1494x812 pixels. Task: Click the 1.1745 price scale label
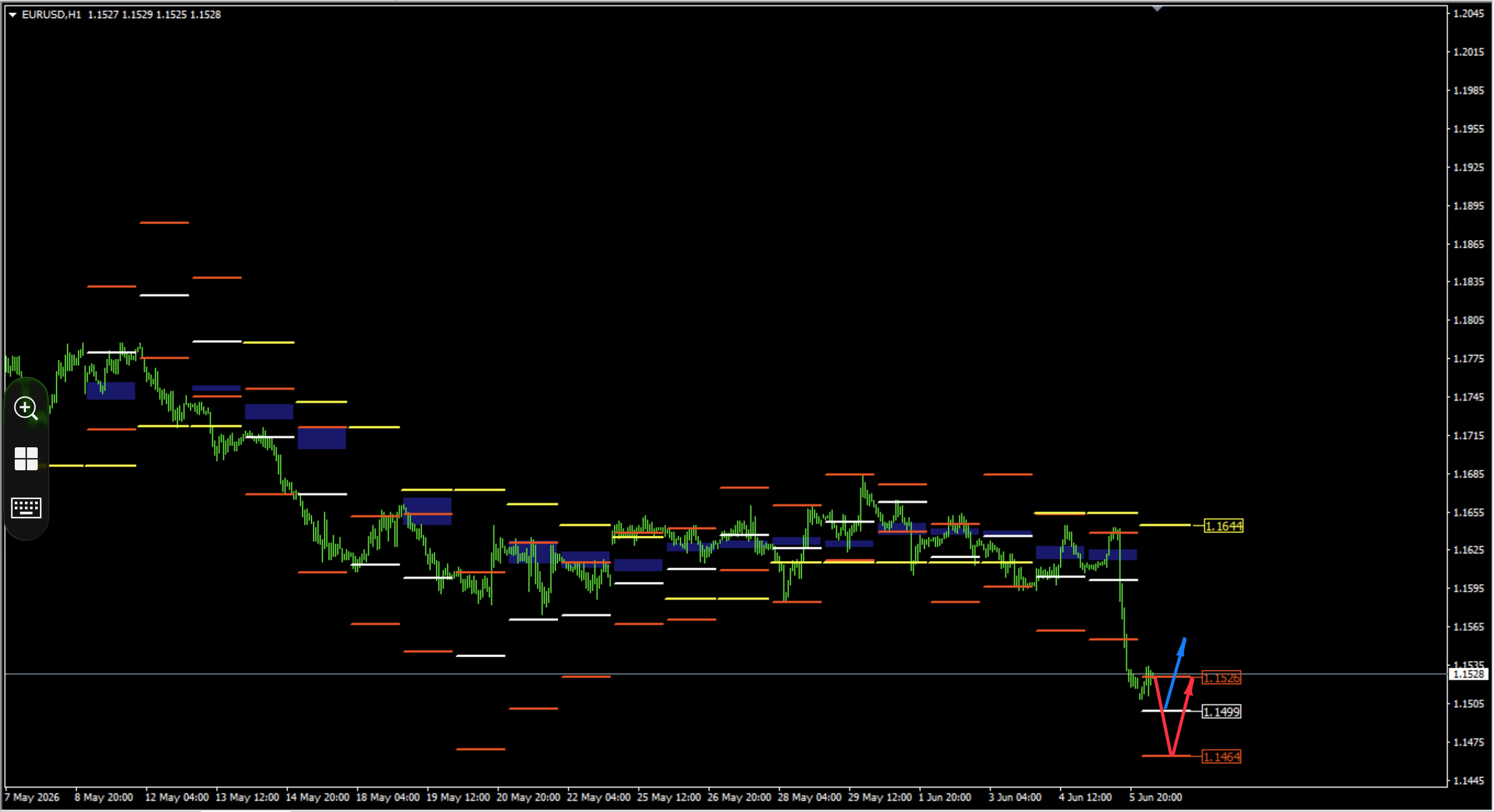(x=1469, y=398)
